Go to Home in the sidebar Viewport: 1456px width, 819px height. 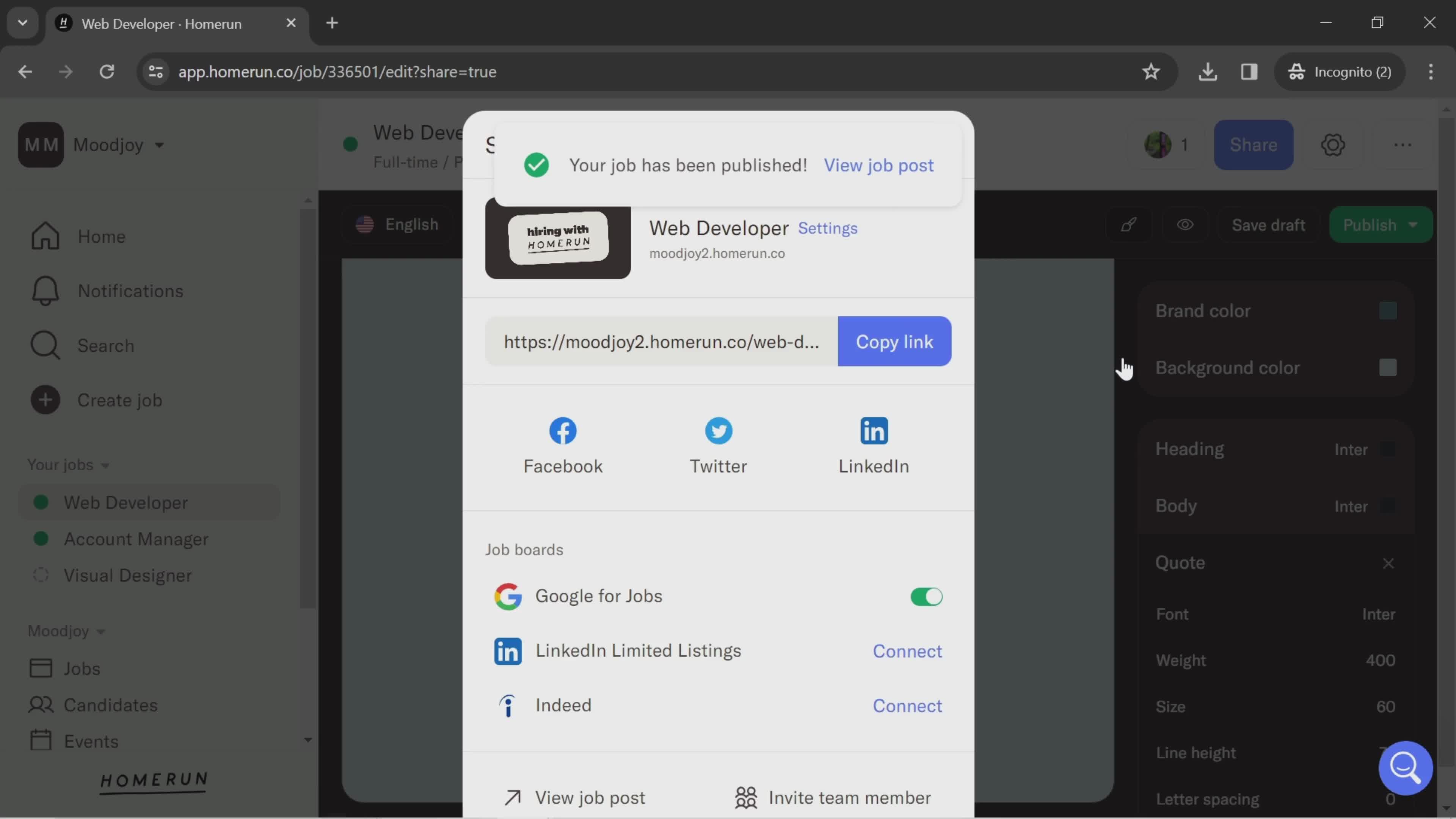click(78, 236)
